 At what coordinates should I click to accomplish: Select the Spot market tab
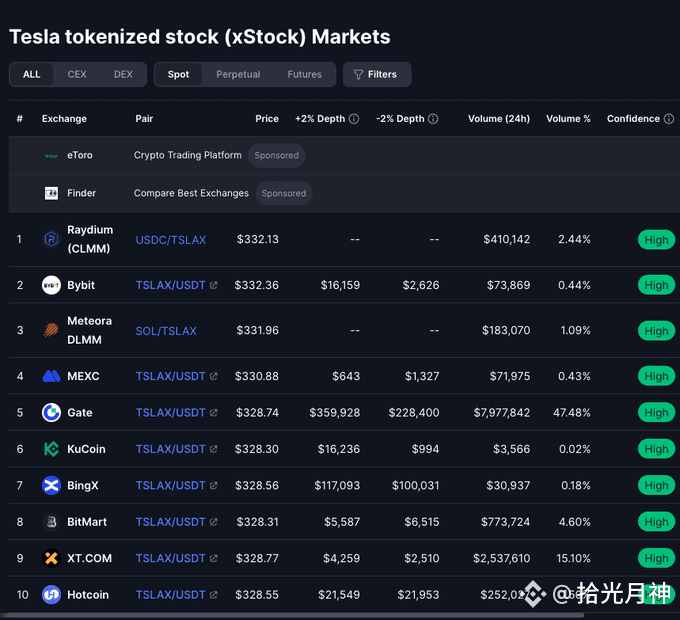[x=178, y=75]
